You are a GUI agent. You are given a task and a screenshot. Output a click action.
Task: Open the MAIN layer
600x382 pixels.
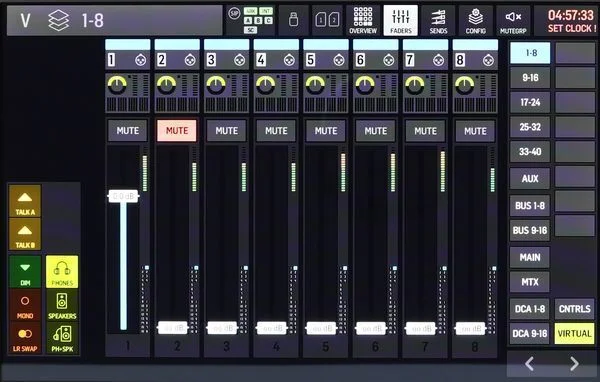(x=530, y=257)
